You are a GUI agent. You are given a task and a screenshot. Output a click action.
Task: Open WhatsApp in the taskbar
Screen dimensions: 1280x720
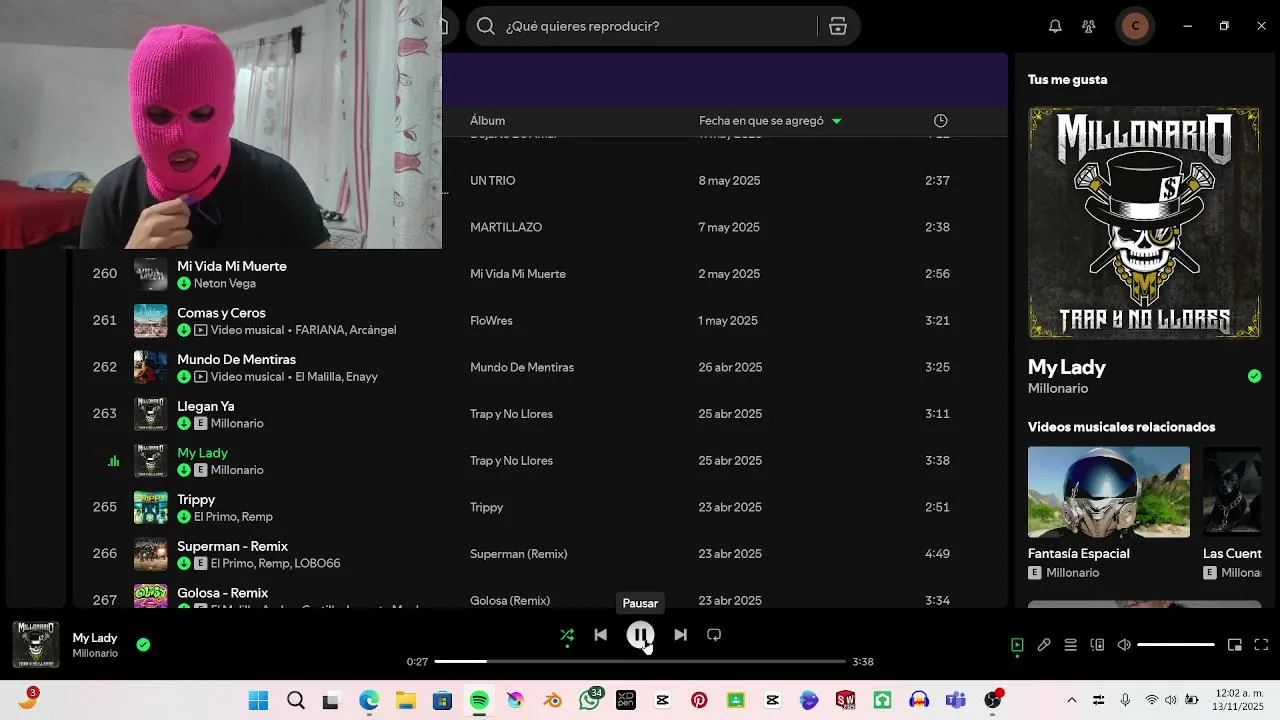click(x=590, y=700)
